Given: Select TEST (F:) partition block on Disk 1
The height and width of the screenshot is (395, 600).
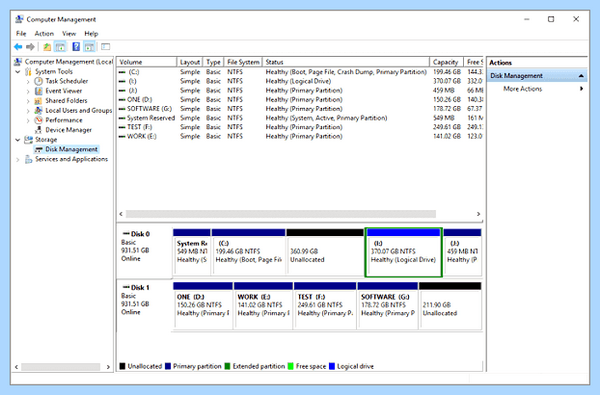Looking at the screenshot, I should 325,305.
